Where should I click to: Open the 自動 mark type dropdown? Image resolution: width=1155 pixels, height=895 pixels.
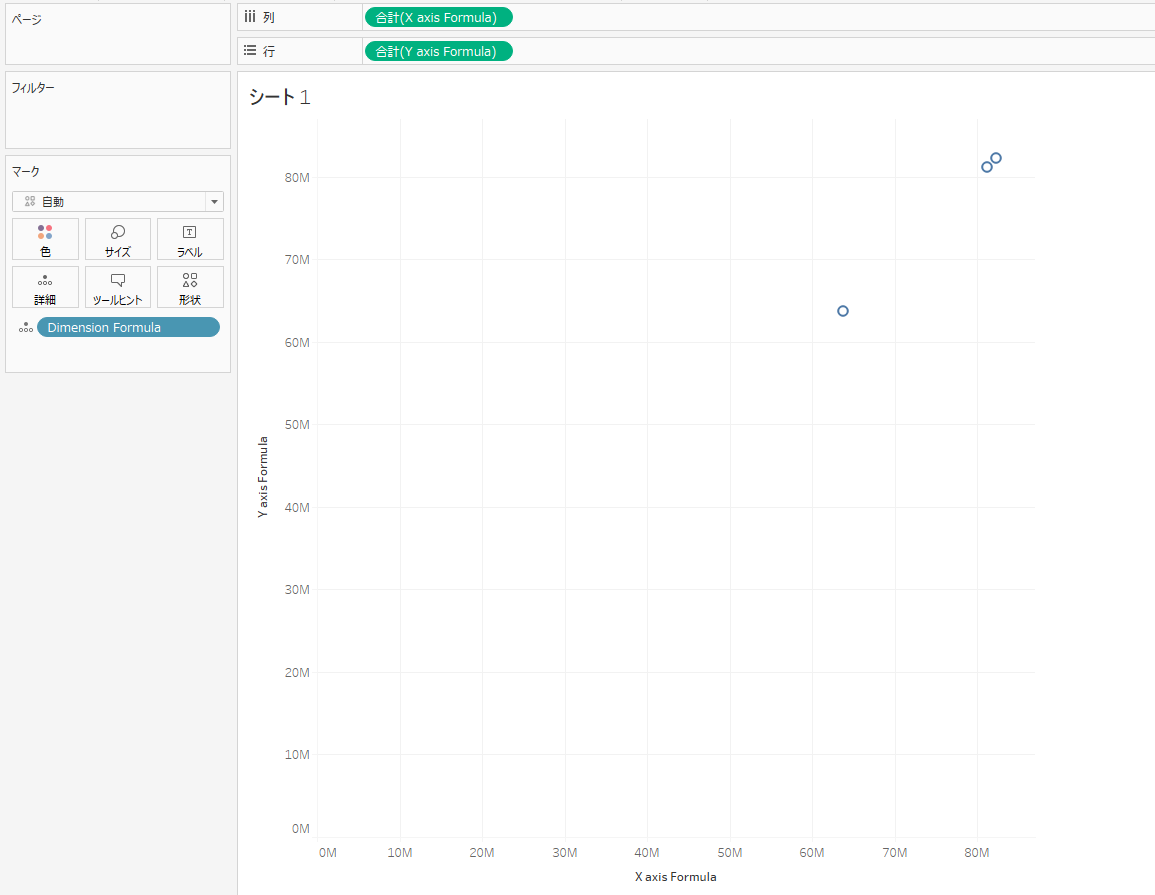[118, 201]
